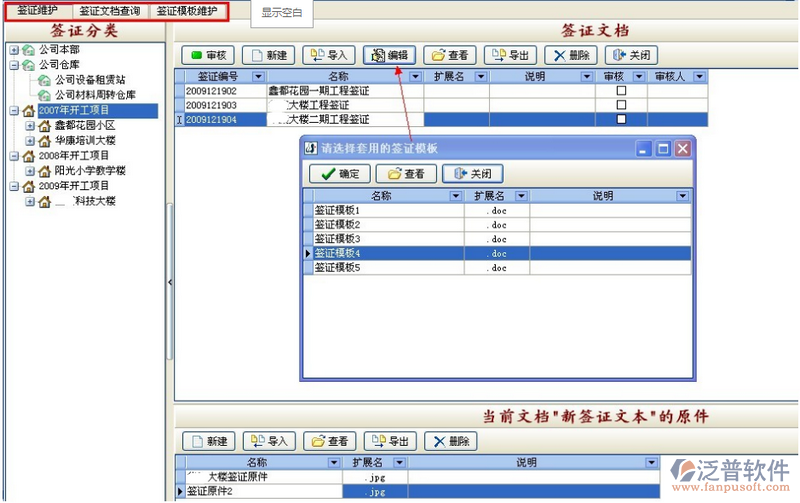Click 新建 in the 签证文档 toolbar
The height and width of the screenshot is (503, 800).
click(268, 55)
